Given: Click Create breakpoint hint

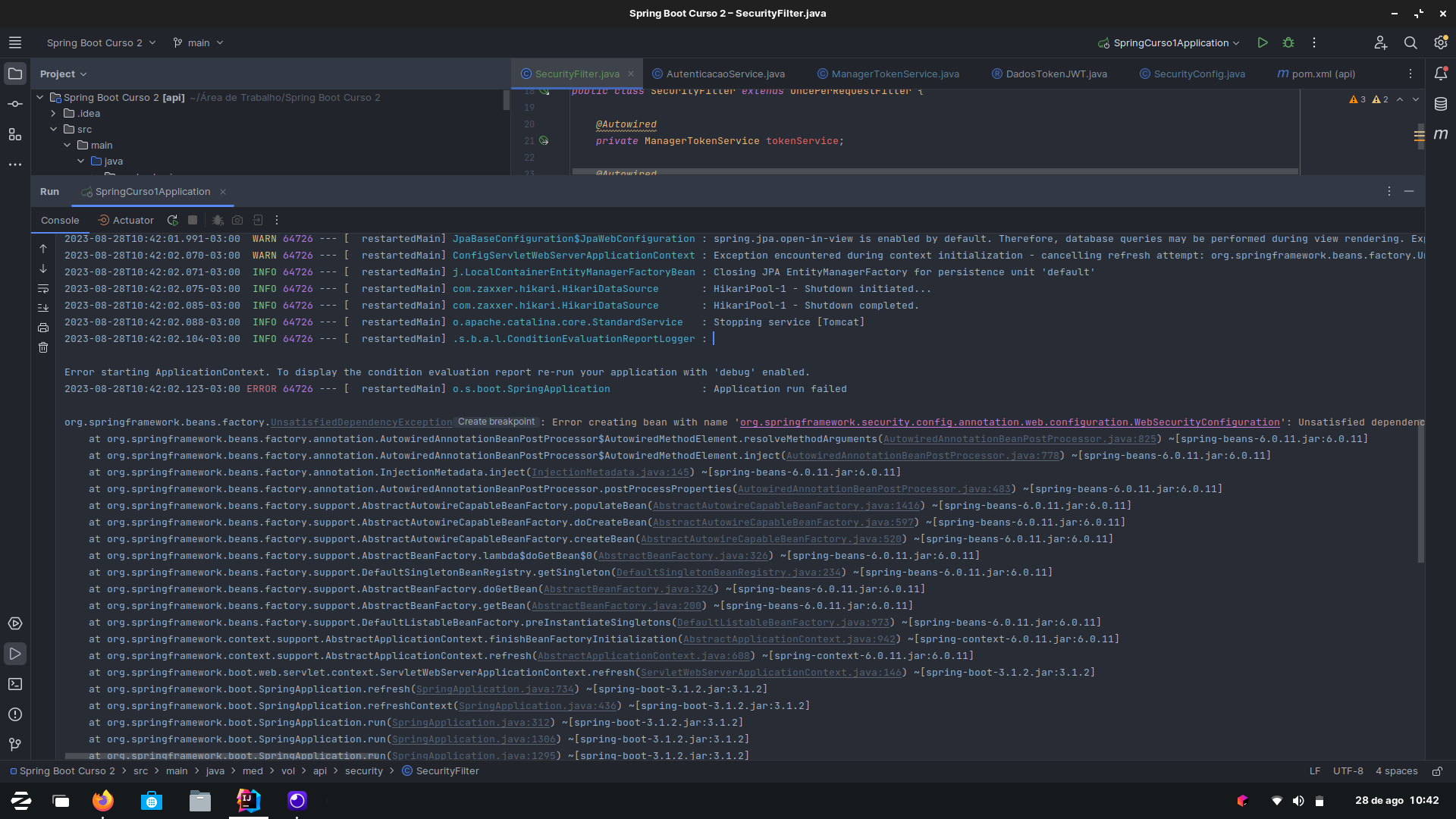Looking at the screenshot, I should tap(497, 422).
